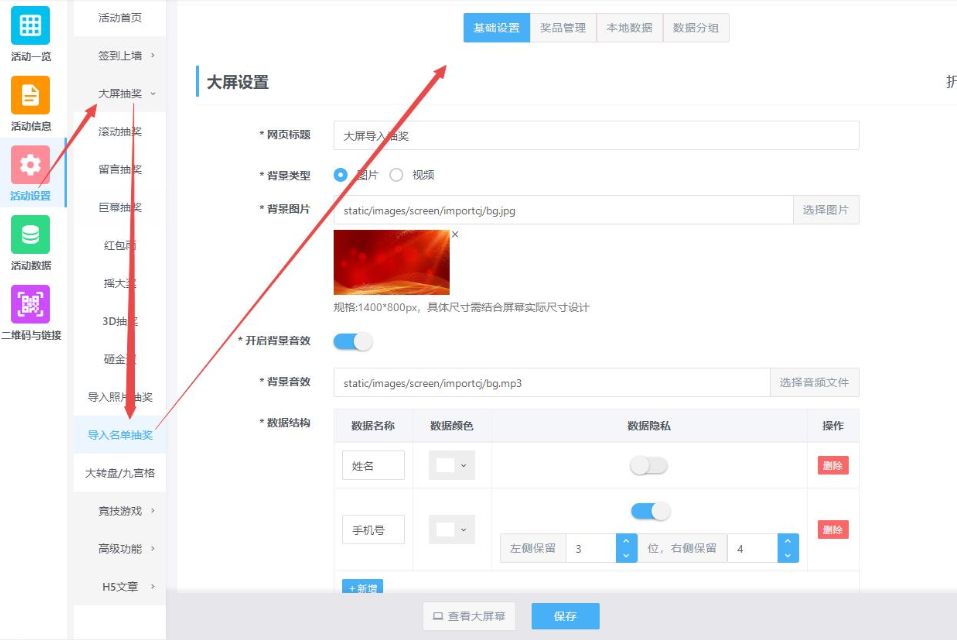
Task: Open 留言抽奖 submenu item
Action: [120, 169]
